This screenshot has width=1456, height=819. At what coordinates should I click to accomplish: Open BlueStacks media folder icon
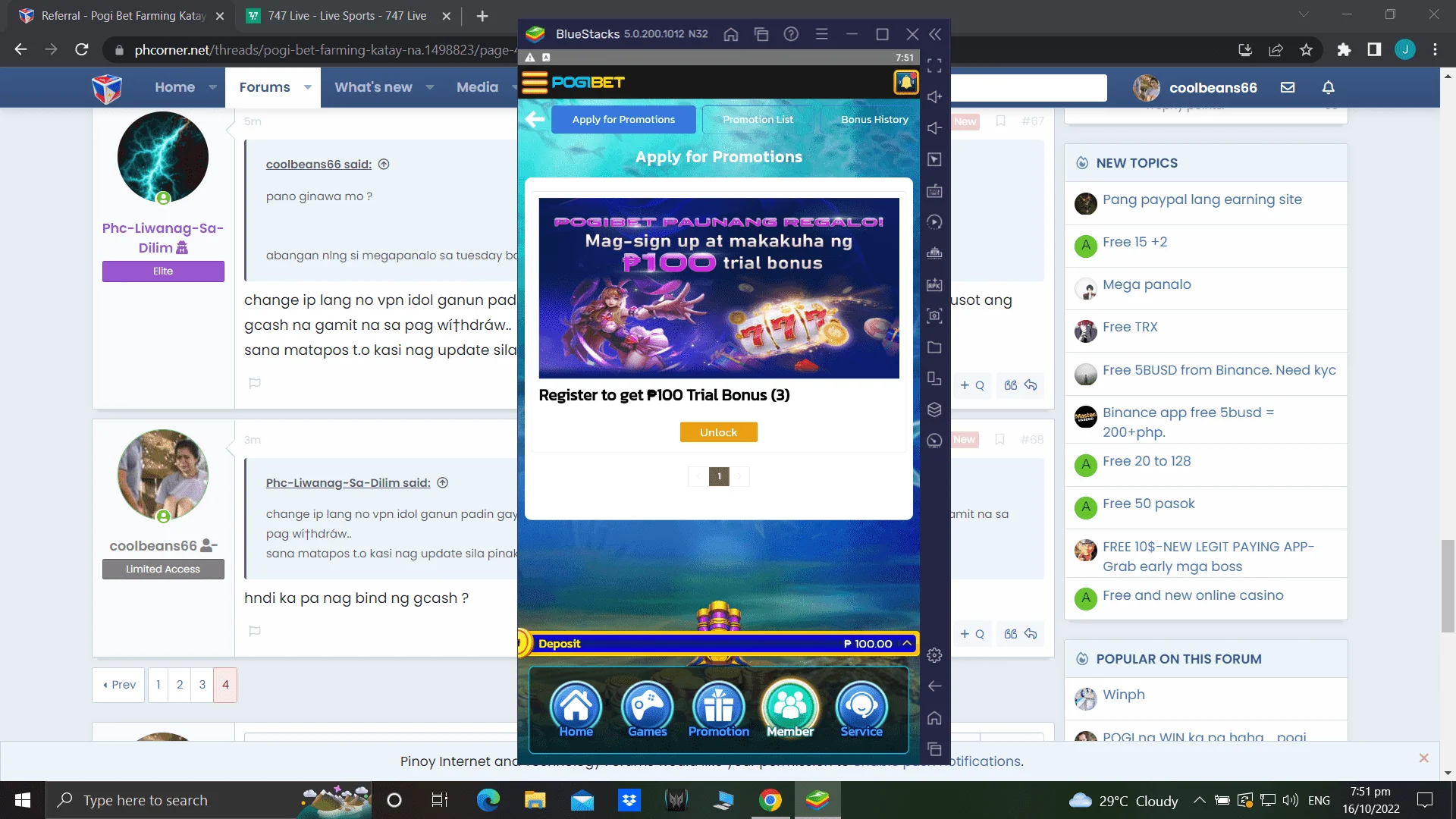[934, 347]
